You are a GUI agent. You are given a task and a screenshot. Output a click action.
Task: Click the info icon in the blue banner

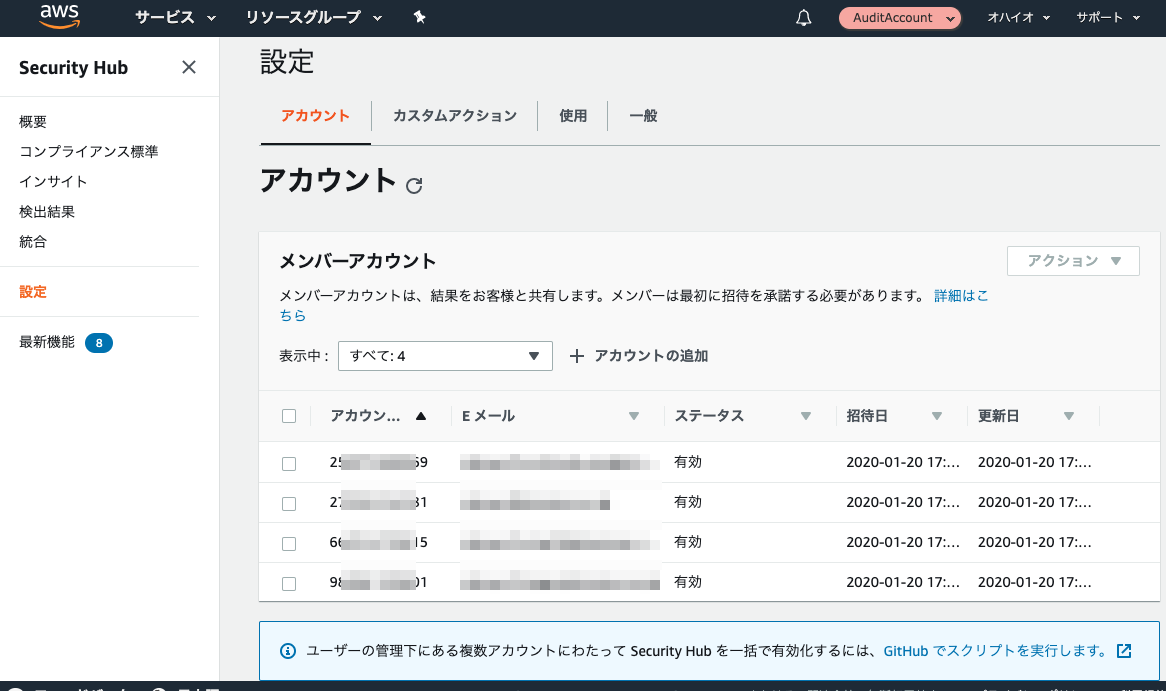pos(288,651)
